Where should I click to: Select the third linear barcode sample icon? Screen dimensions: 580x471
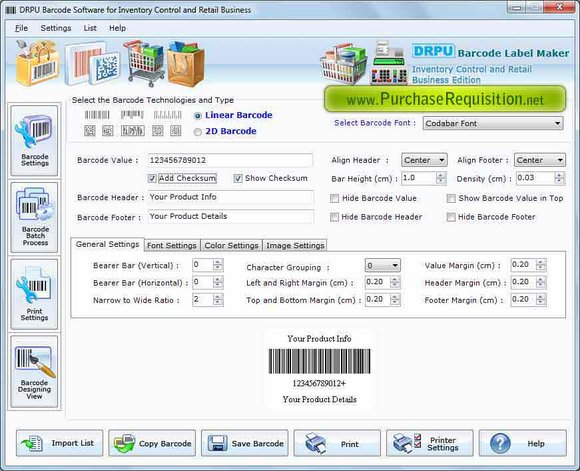coord(167,115)
